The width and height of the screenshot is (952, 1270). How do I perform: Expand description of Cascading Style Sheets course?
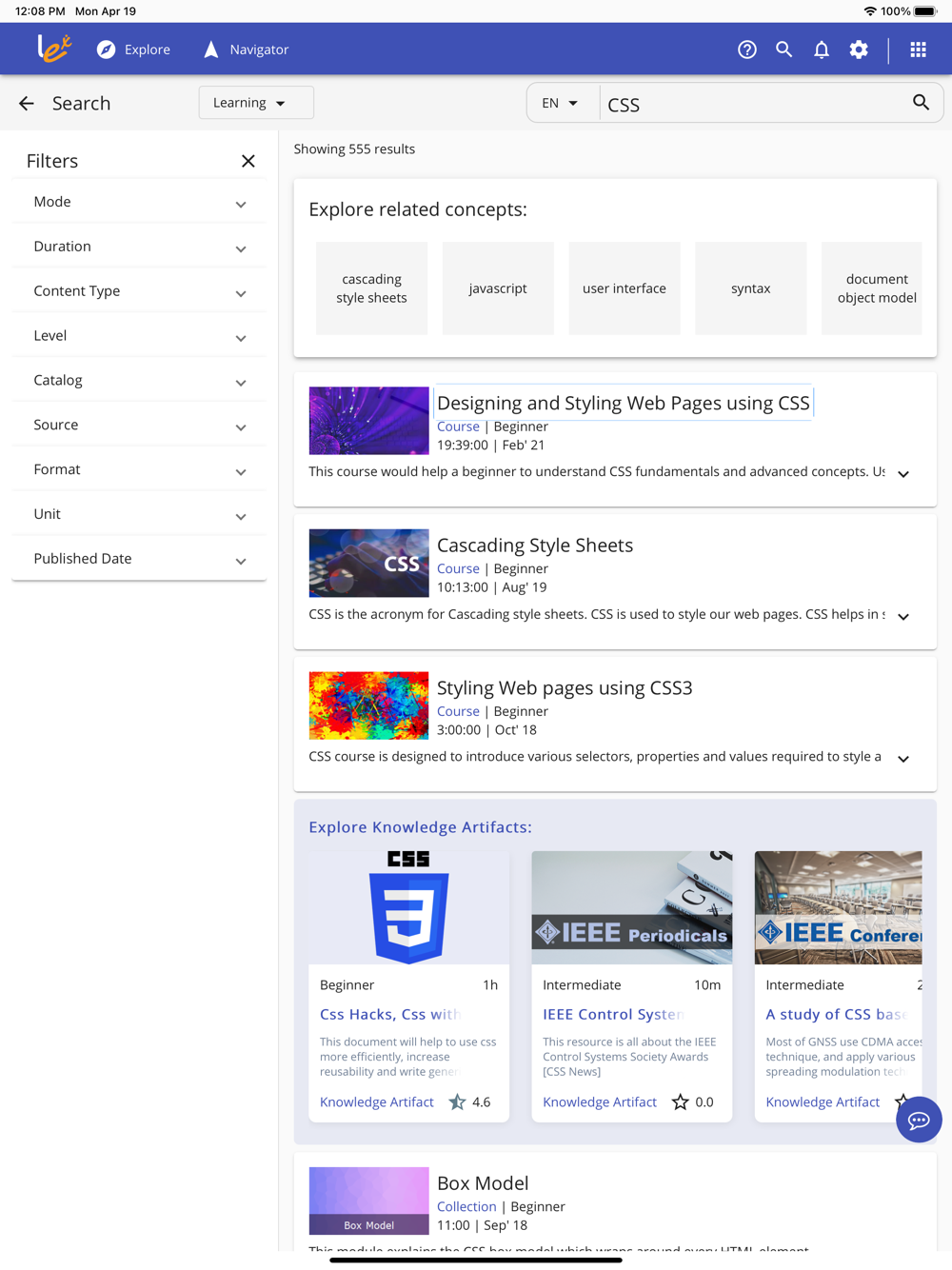click(x=903, y=616)
